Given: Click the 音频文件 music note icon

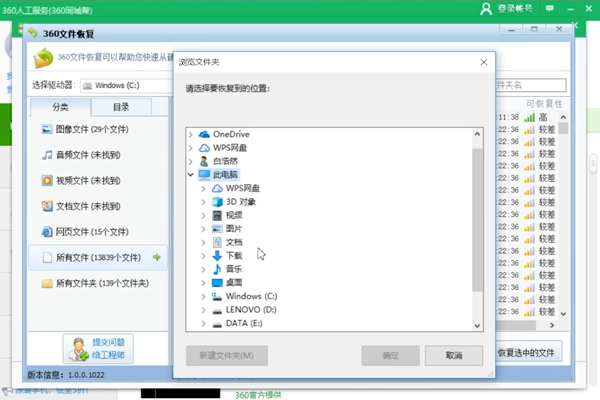Looking at the screenshot, I should tap(47, 155).
